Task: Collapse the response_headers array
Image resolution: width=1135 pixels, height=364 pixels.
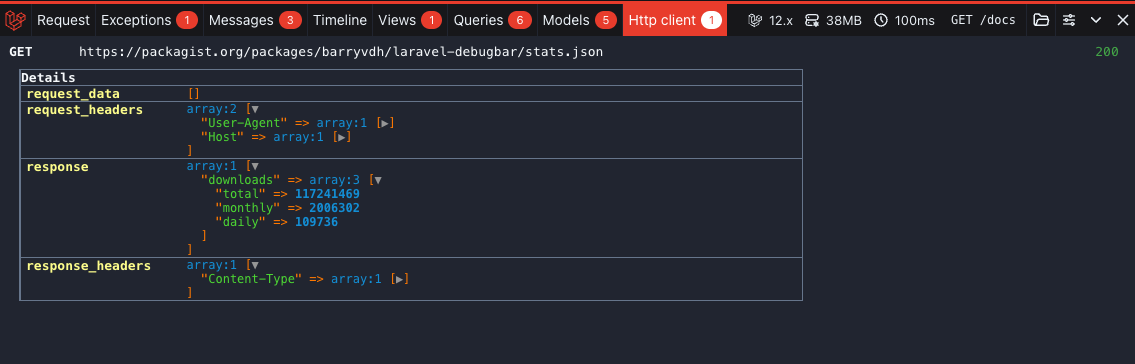Action: [255, 266]
